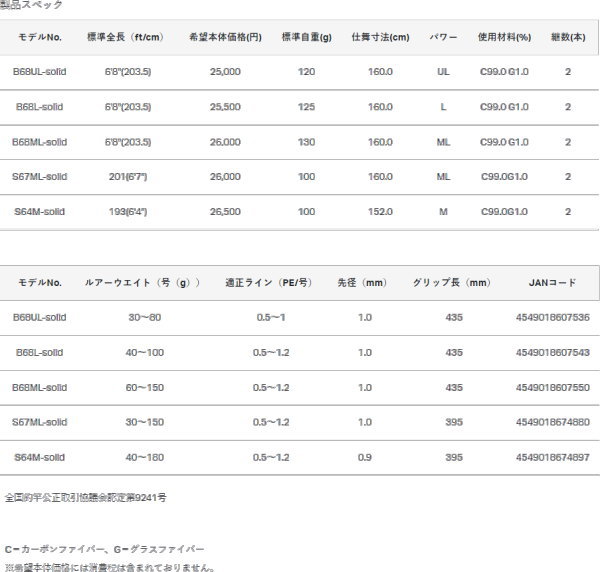Click the lure weight value 40~180

click(145, 457)
